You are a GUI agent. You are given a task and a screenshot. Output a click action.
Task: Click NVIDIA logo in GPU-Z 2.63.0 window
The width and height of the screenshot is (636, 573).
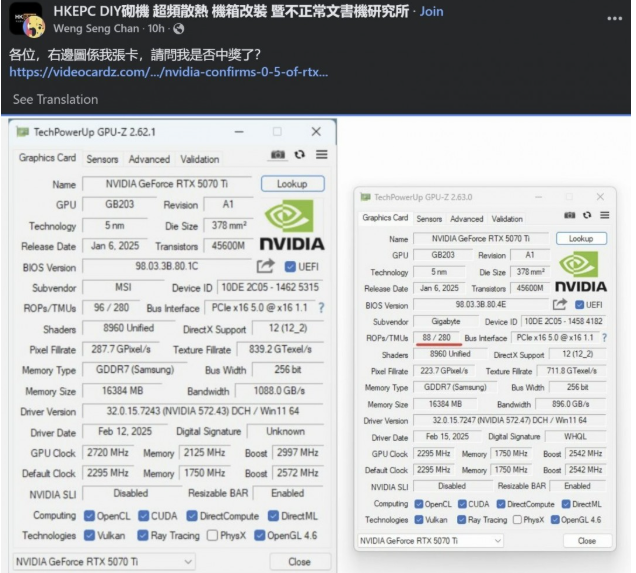pos(581,271)
